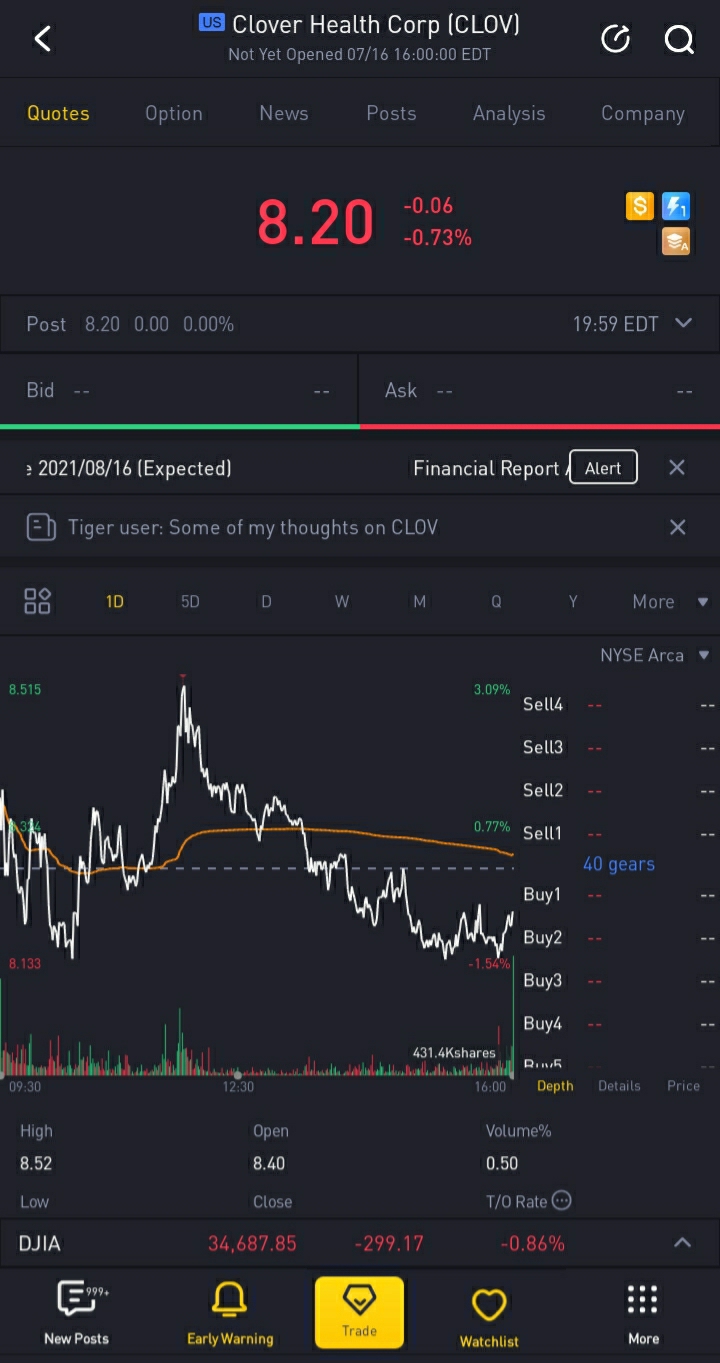Tap the yellow Trade button

coord(359,1312)
